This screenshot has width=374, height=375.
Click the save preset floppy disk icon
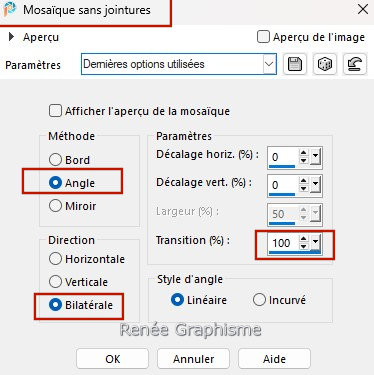[x=295, y=64]
